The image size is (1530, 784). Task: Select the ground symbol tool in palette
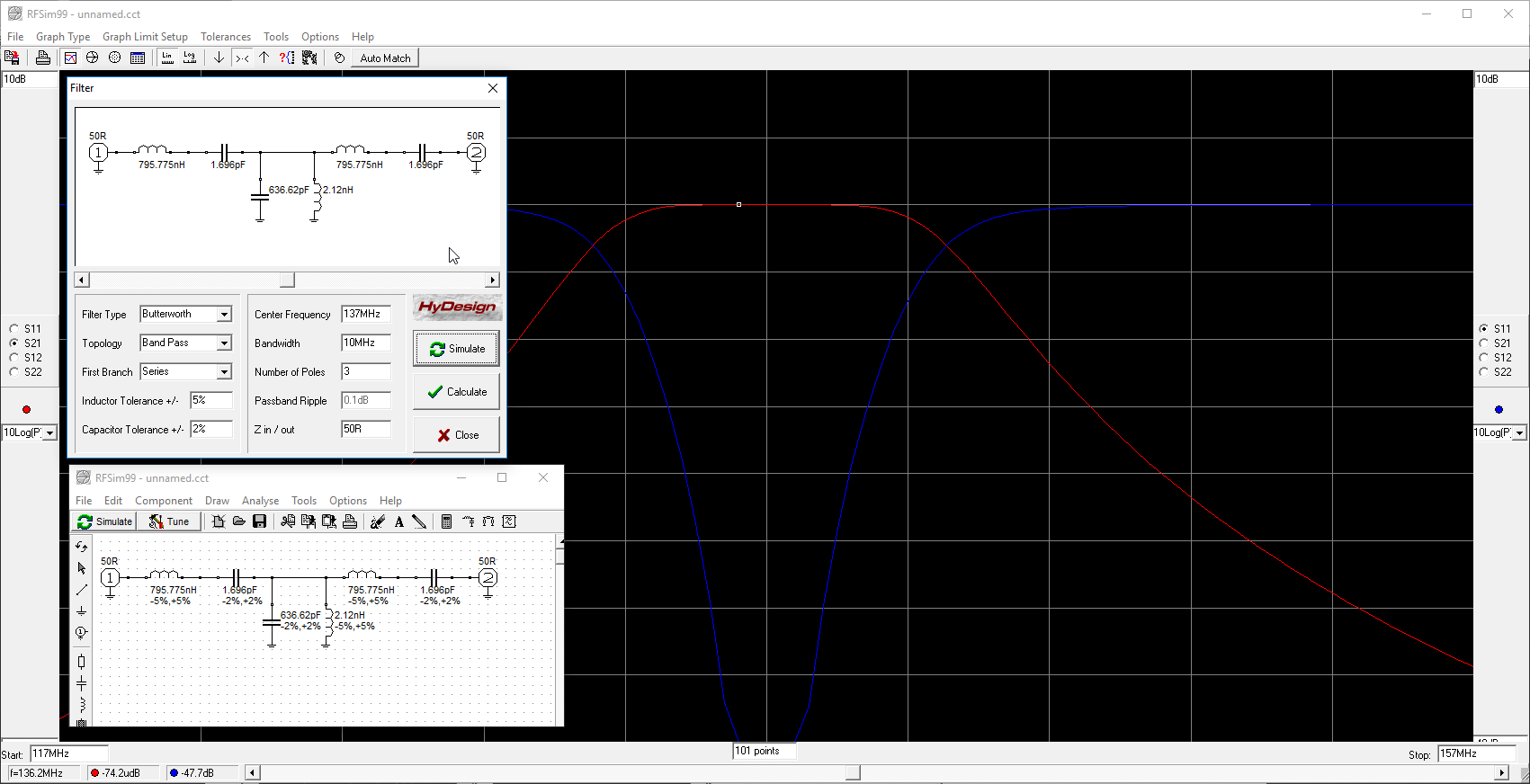(81, 611)
